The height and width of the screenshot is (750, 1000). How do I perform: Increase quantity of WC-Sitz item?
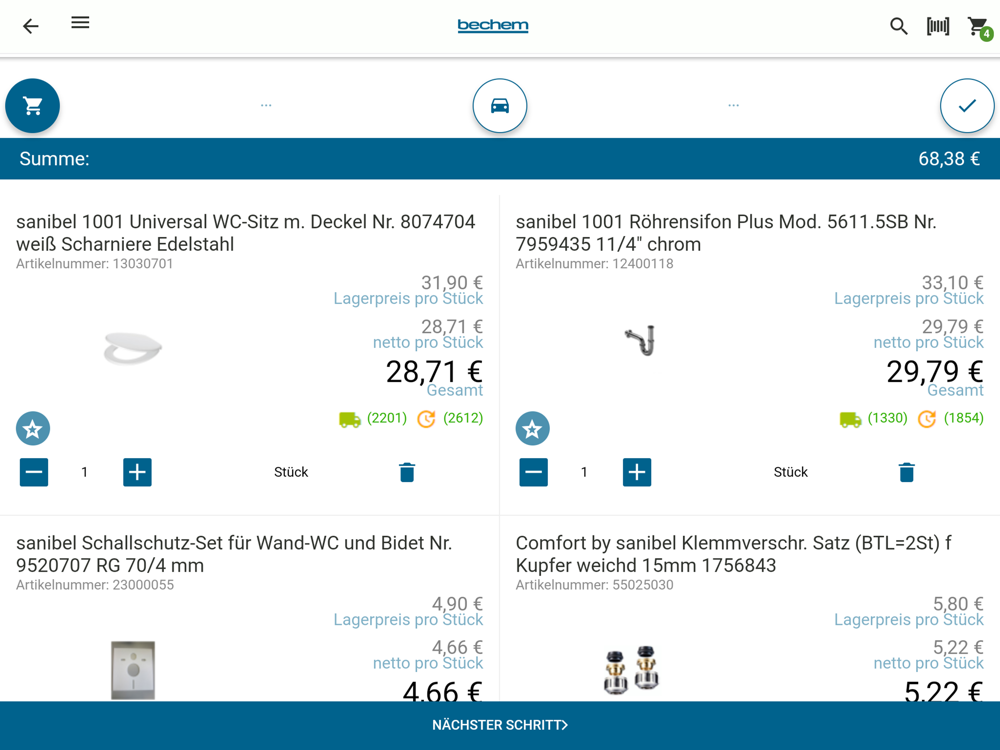137,473
